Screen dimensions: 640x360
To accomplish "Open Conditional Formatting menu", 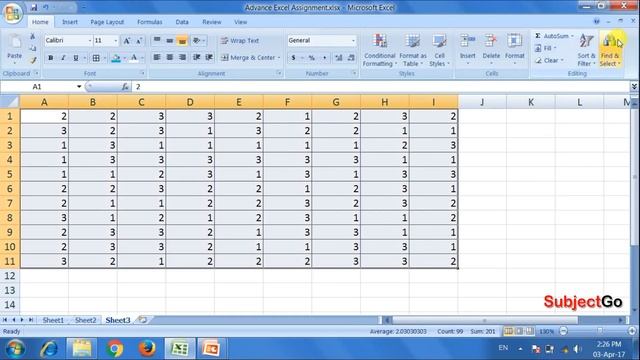I will coord(380,50).
